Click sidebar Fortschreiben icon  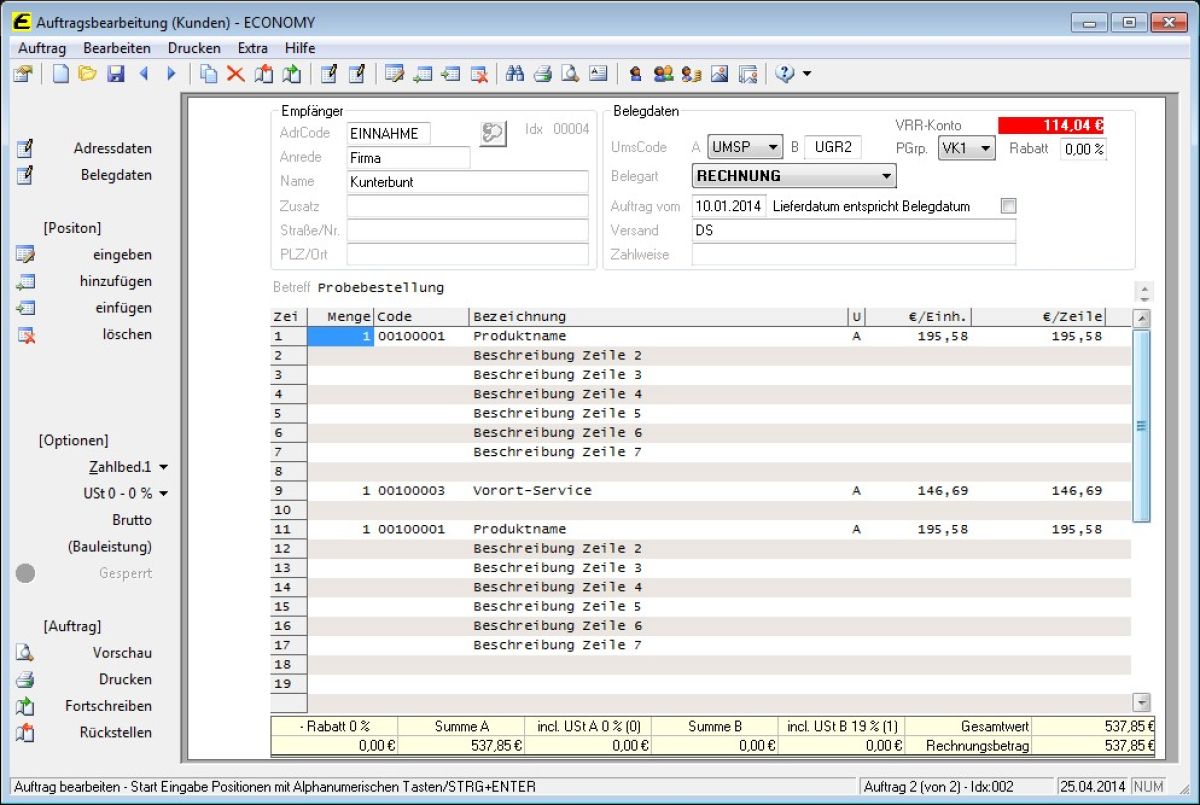click(25, 706)
